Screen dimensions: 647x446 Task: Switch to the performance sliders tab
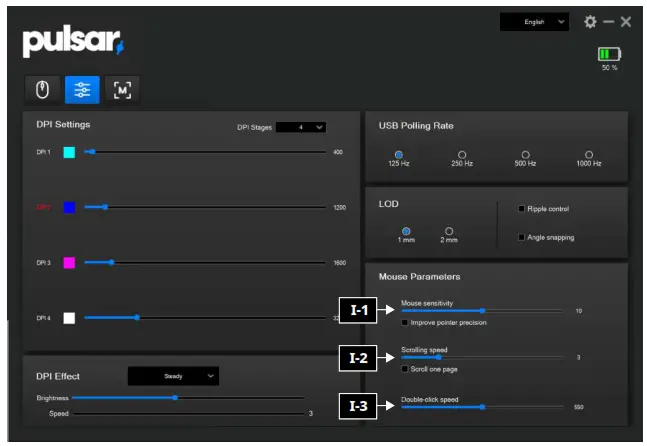click(82, 90)
